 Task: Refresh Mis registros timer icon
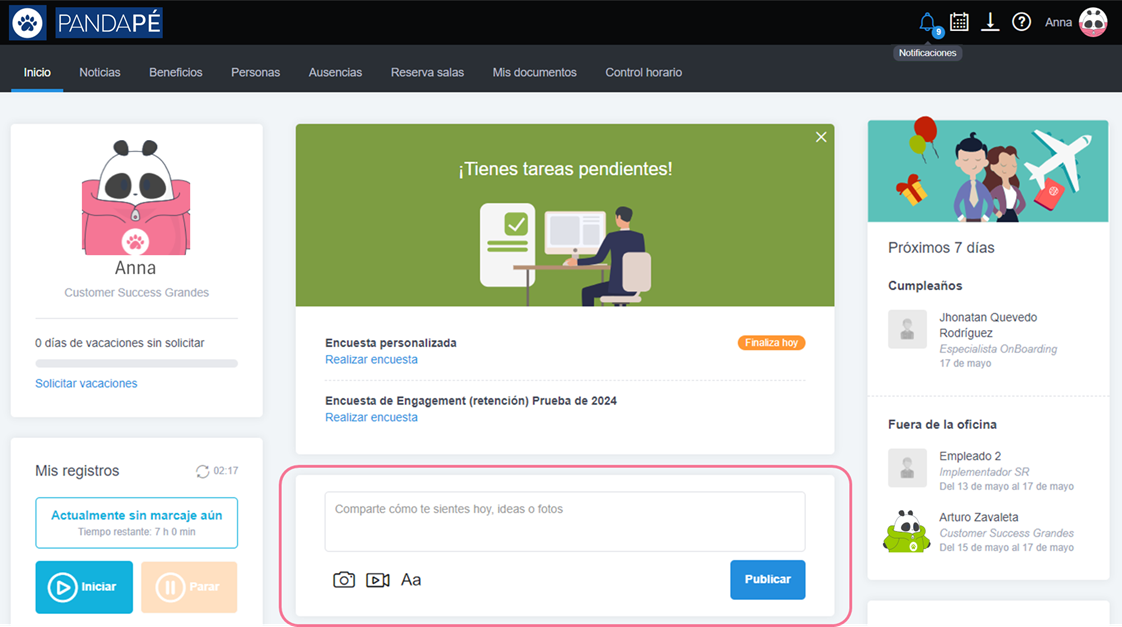(x=203, y=471)
